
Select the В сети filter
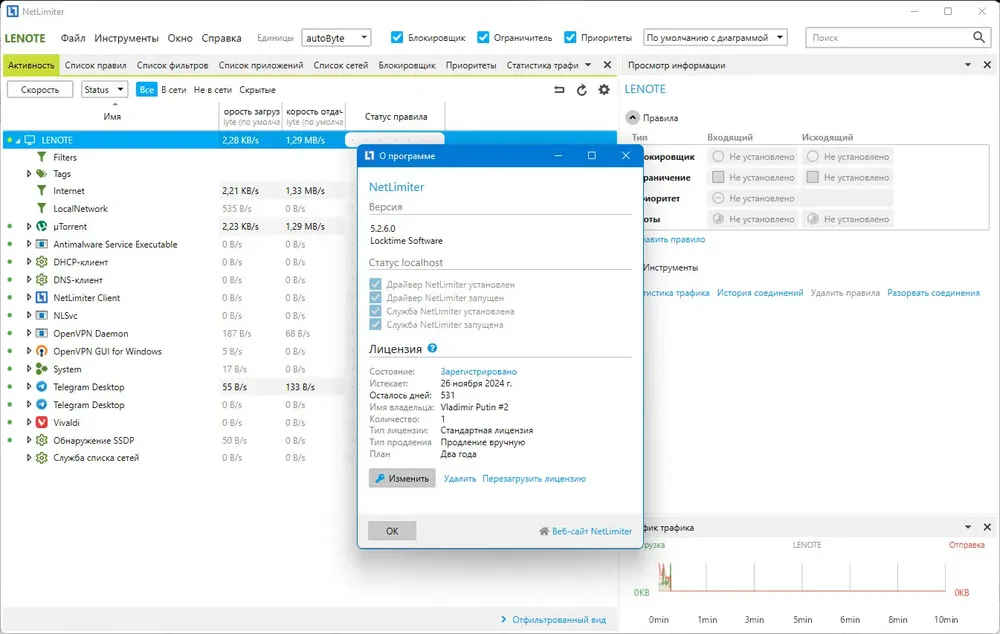(173, 90)
